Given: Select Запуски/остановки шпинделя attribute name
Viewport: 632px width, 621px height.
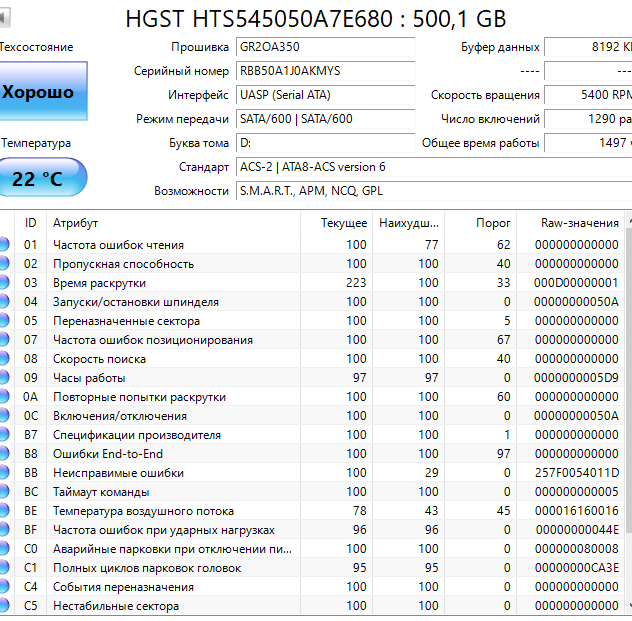Looking at the screenshot, I should [136, 302].
